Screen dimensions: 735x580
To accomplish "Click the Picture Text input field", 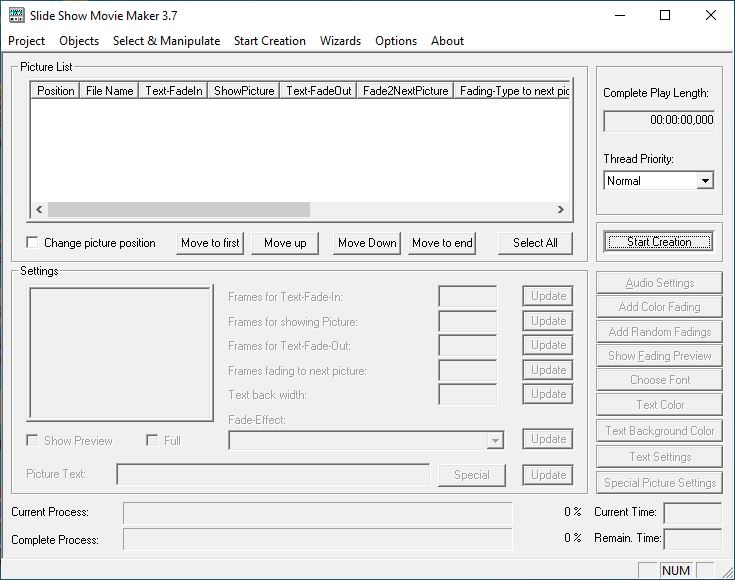I will 273,475.
